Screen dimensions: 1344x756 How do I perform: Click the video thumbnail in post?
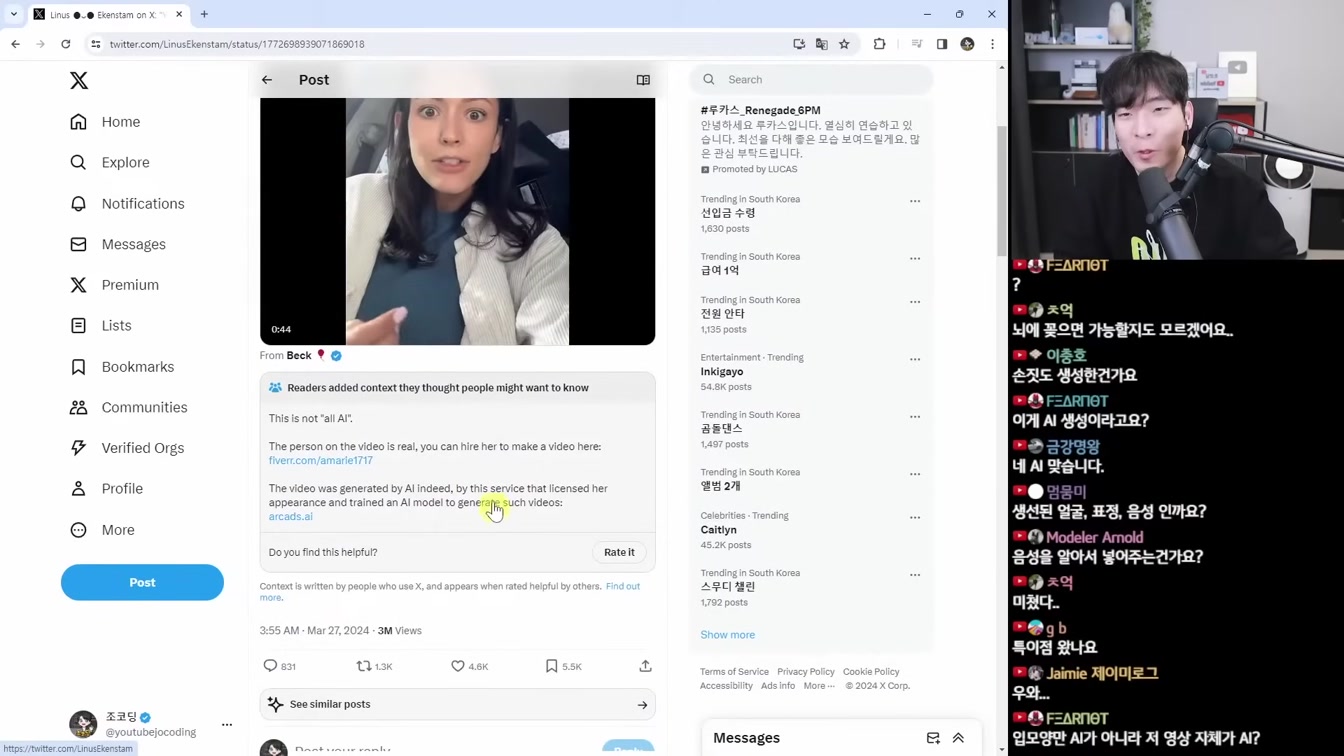457,221
